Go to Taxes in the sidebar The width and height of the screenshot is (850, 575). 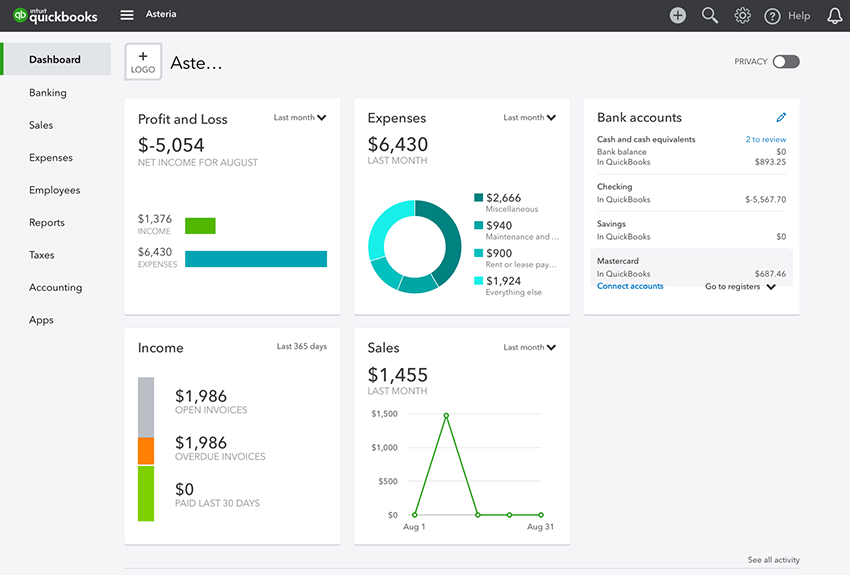coord(42,255)
